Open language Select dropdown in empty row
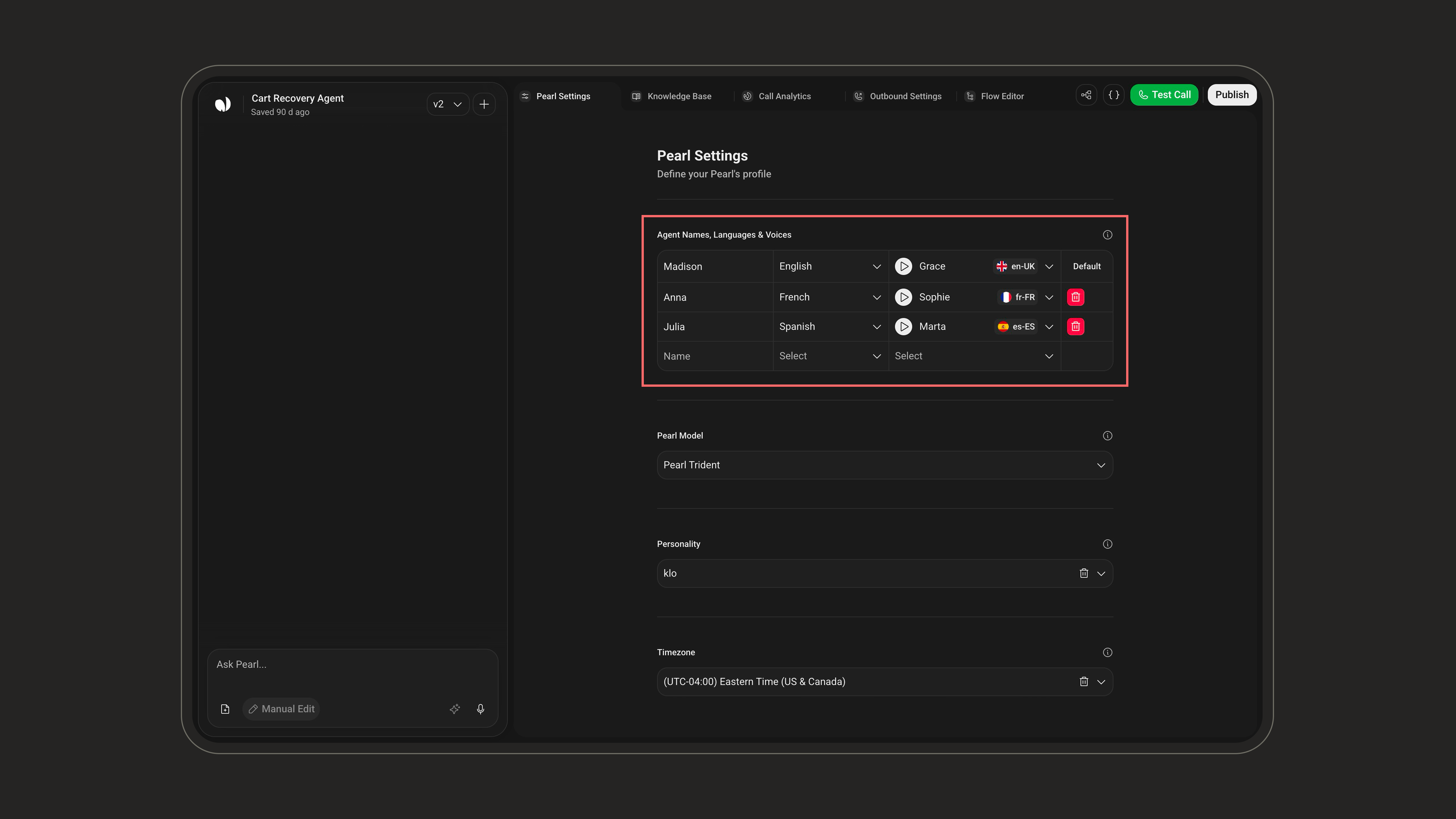 (x=830, y=355)
